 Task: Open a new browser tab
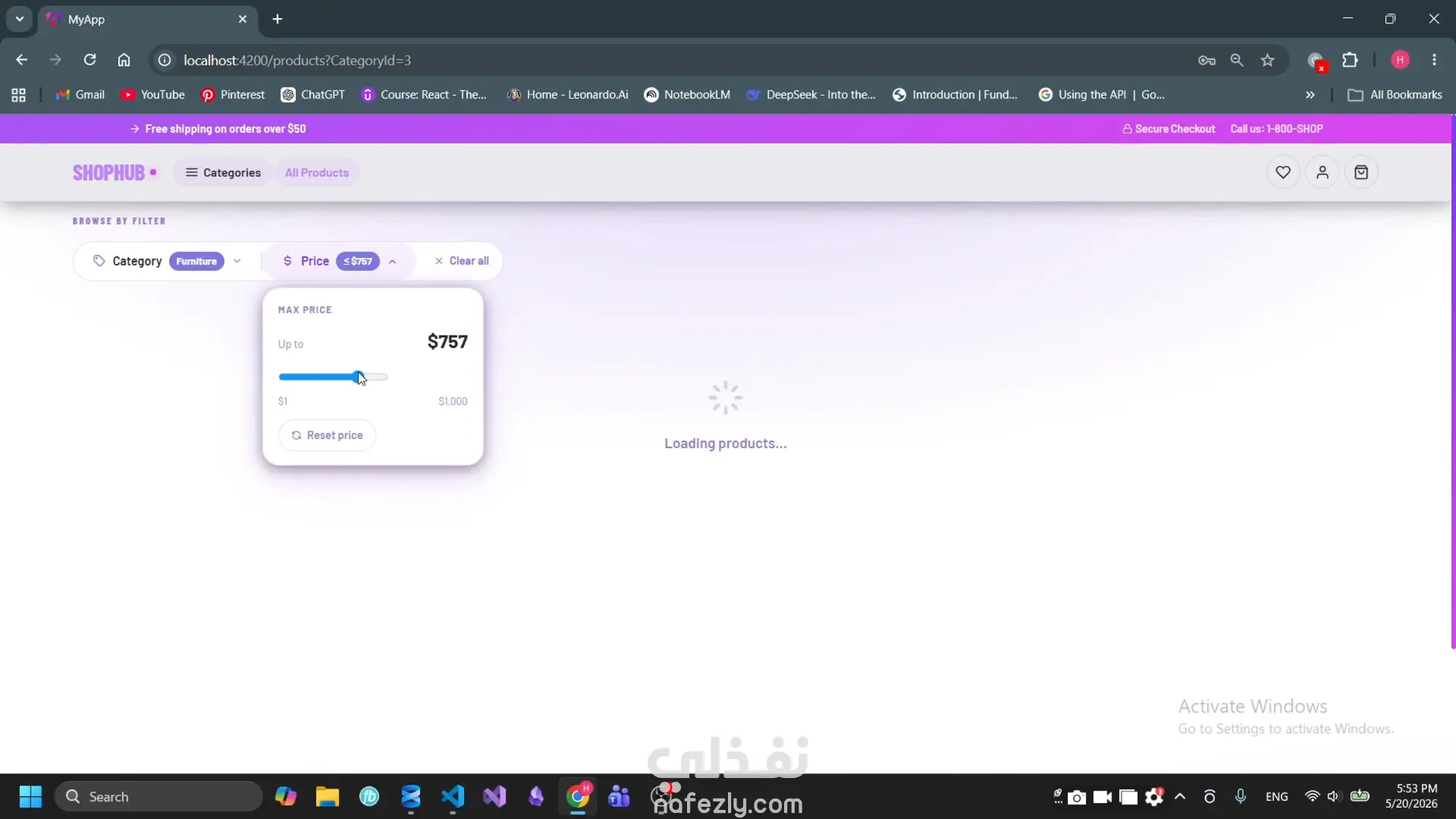(278, 20)
